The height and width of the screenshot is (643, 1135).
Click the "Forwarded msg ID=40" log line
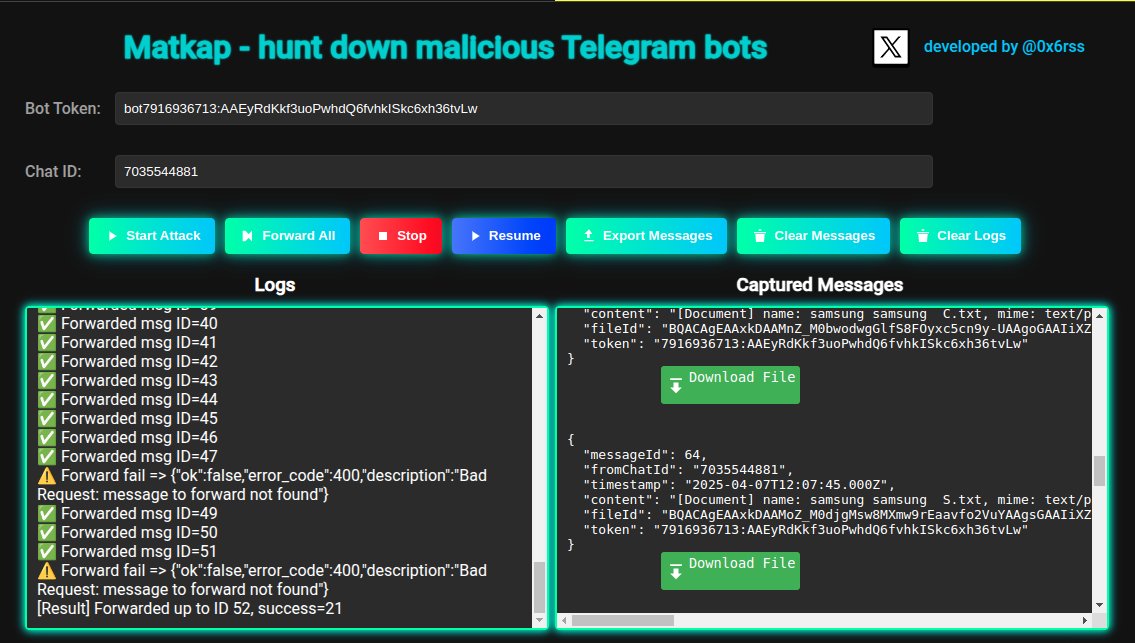[127, 324]
